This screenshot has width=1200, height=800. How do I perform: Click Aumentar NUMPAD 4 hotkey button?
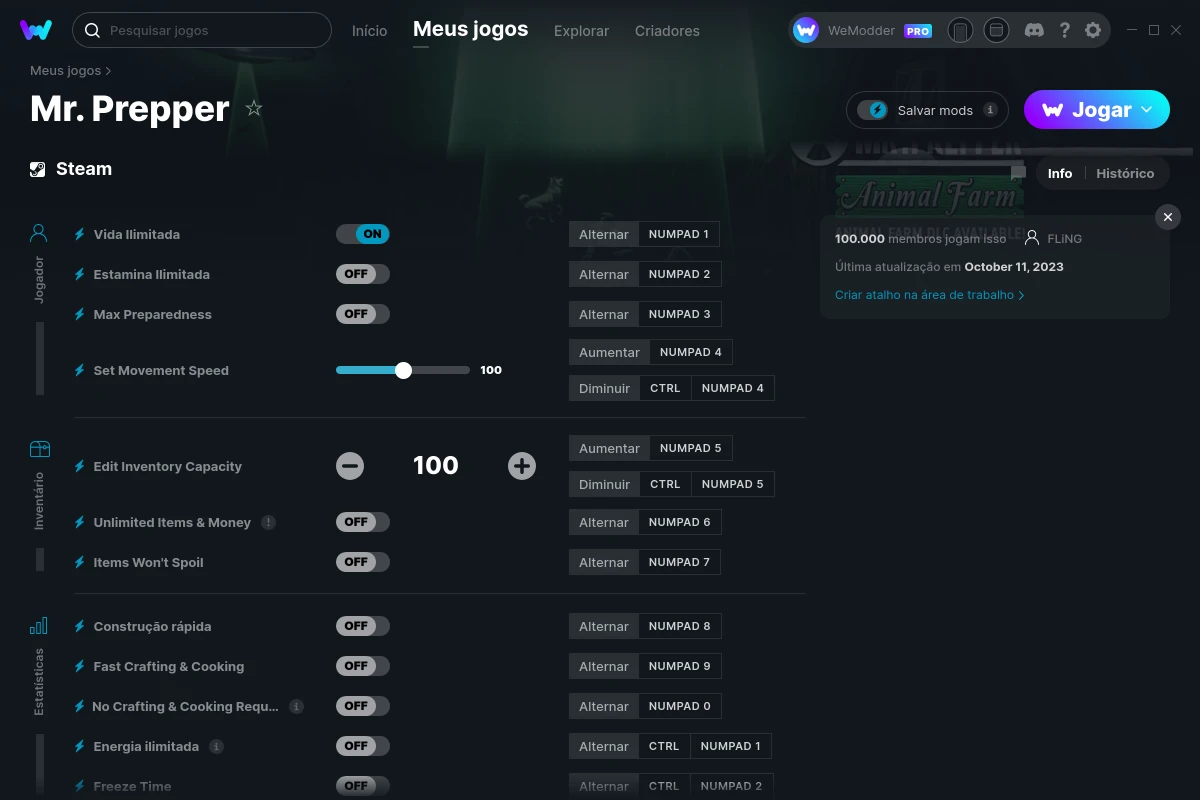coord(650,352)
